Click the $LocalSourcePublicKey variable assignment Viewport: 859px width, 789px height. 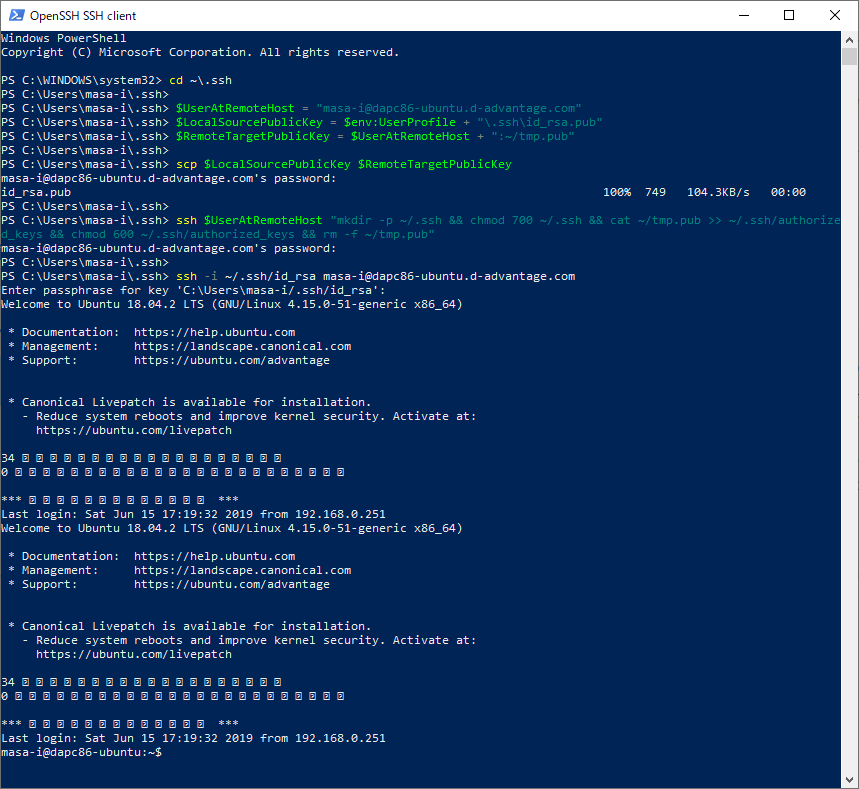point(389,122)
